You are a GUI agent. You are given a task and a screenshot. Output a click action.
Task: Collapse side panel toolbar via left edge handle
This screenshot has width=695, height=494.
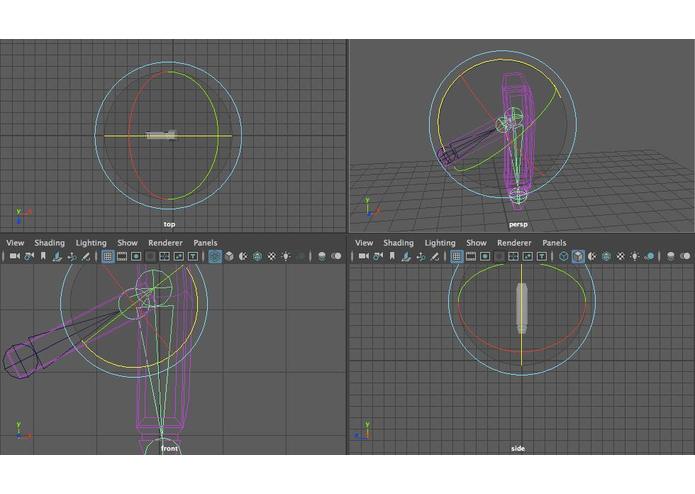(x=352, y=256)
